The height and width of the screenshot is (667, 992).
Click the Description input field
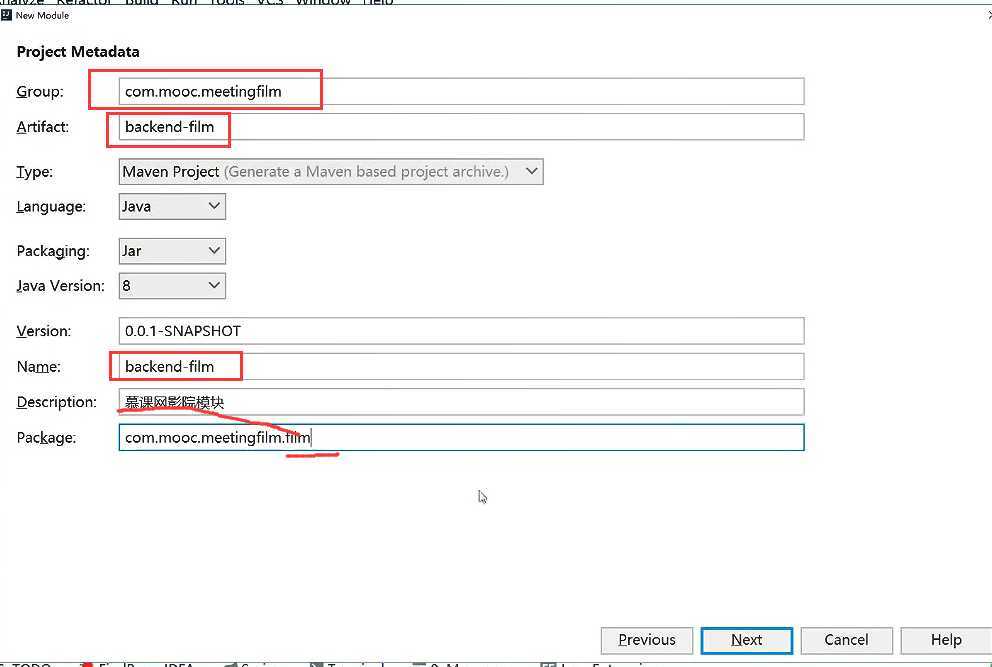[461, 402]
